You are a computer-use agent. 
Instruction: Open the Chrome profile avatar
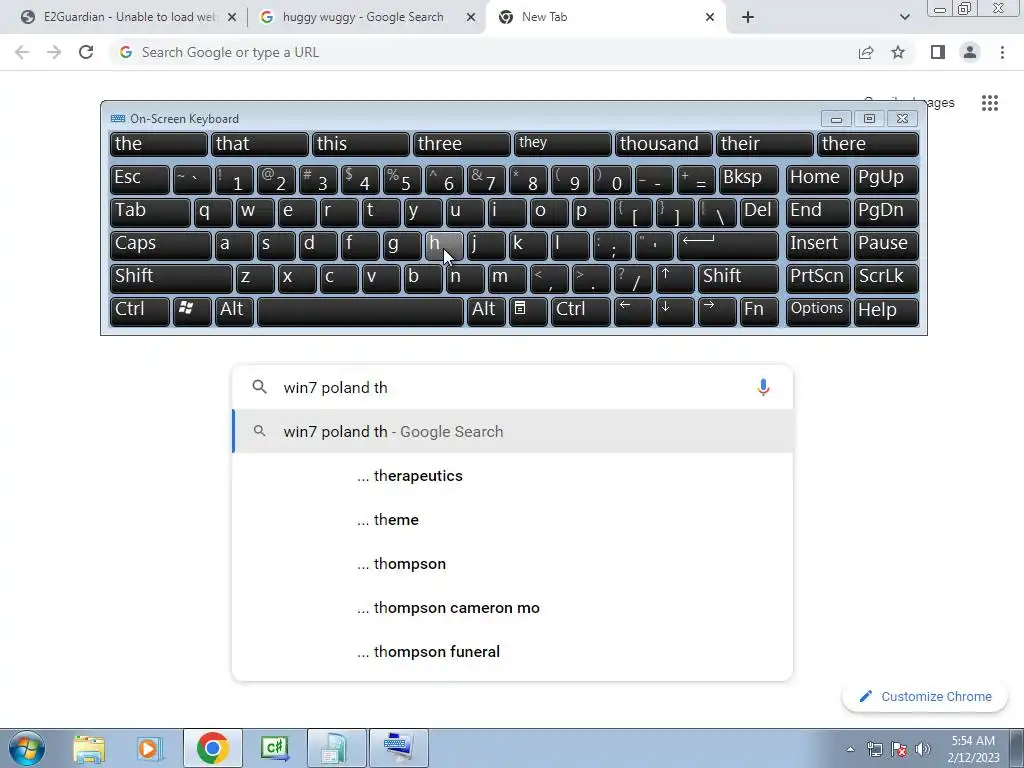[970, 52]
